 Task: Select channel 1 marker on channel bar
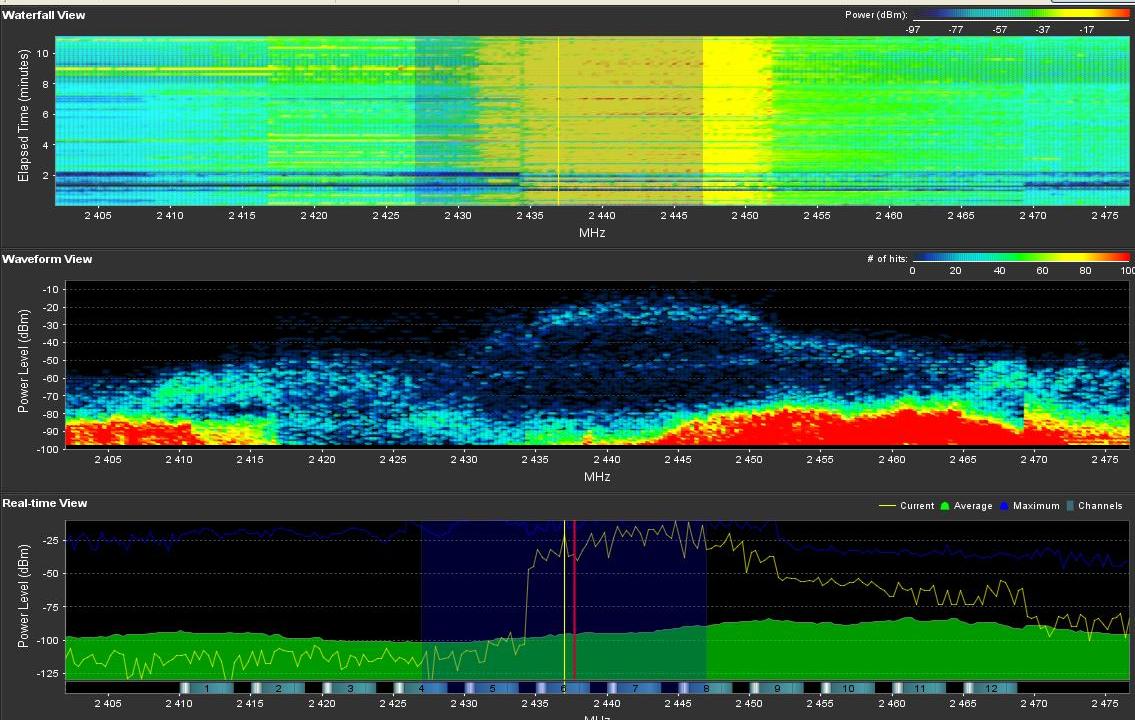(x=207, y=689)
